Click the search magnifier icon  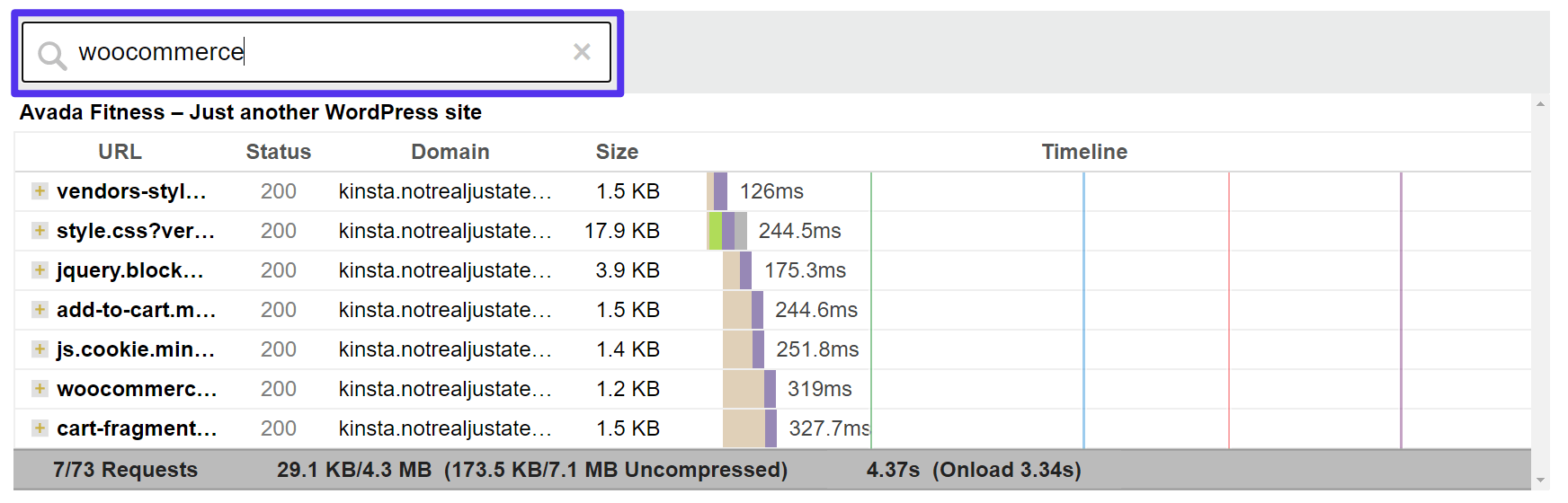click(52, 56)
